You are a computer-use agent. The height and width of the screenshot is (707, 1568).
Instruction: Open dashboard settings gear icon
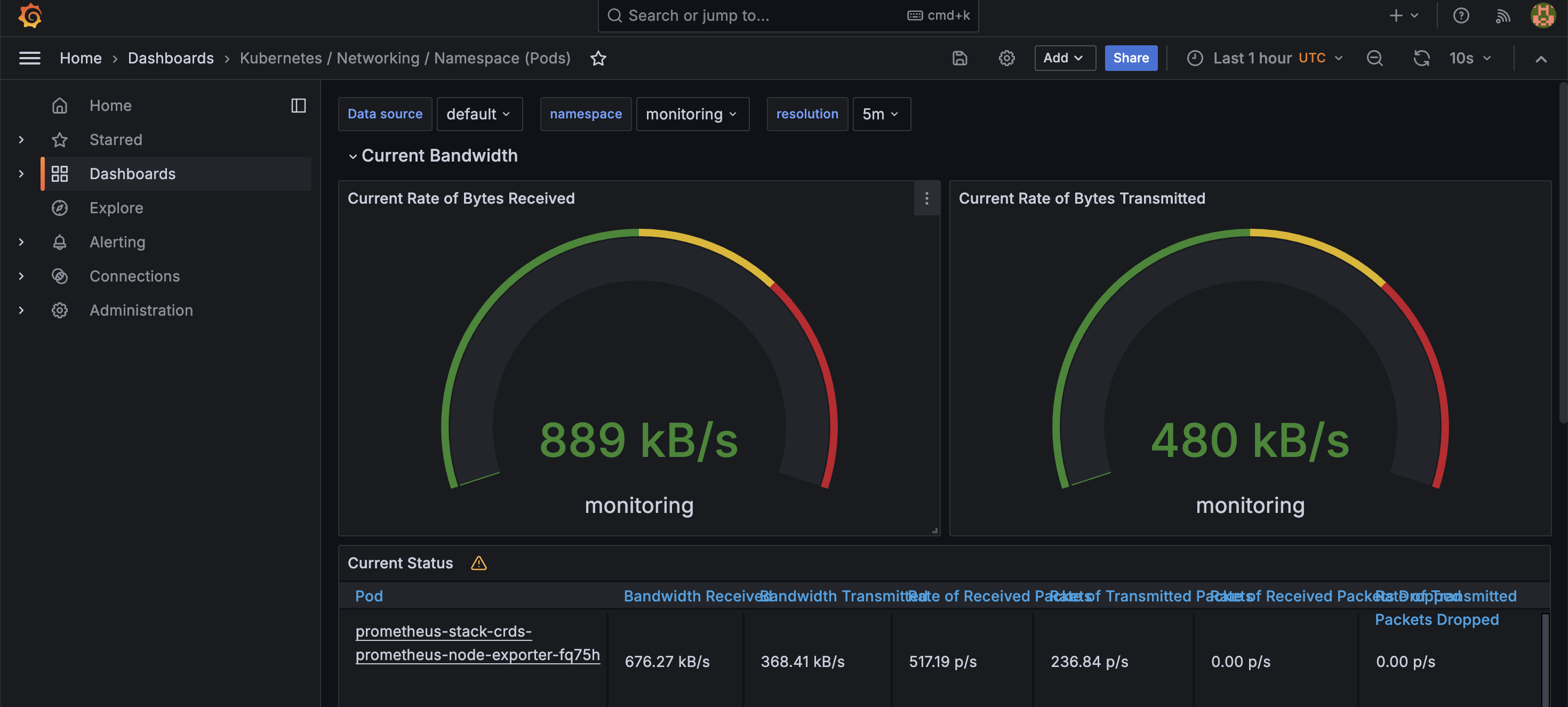pos(1006,59)
